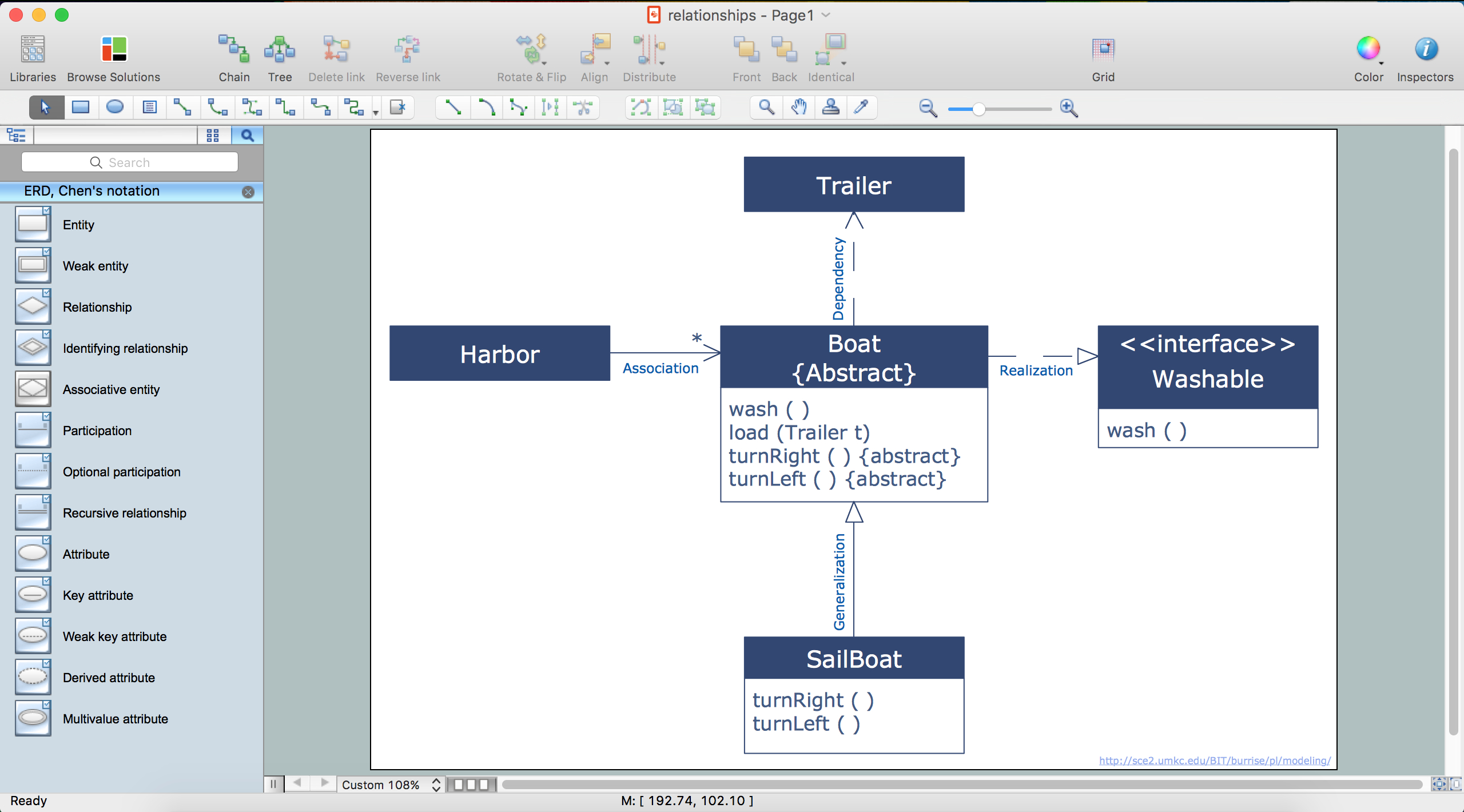
Task: Click the Inspectors panel icon
Action: (x=1425, y=47)
